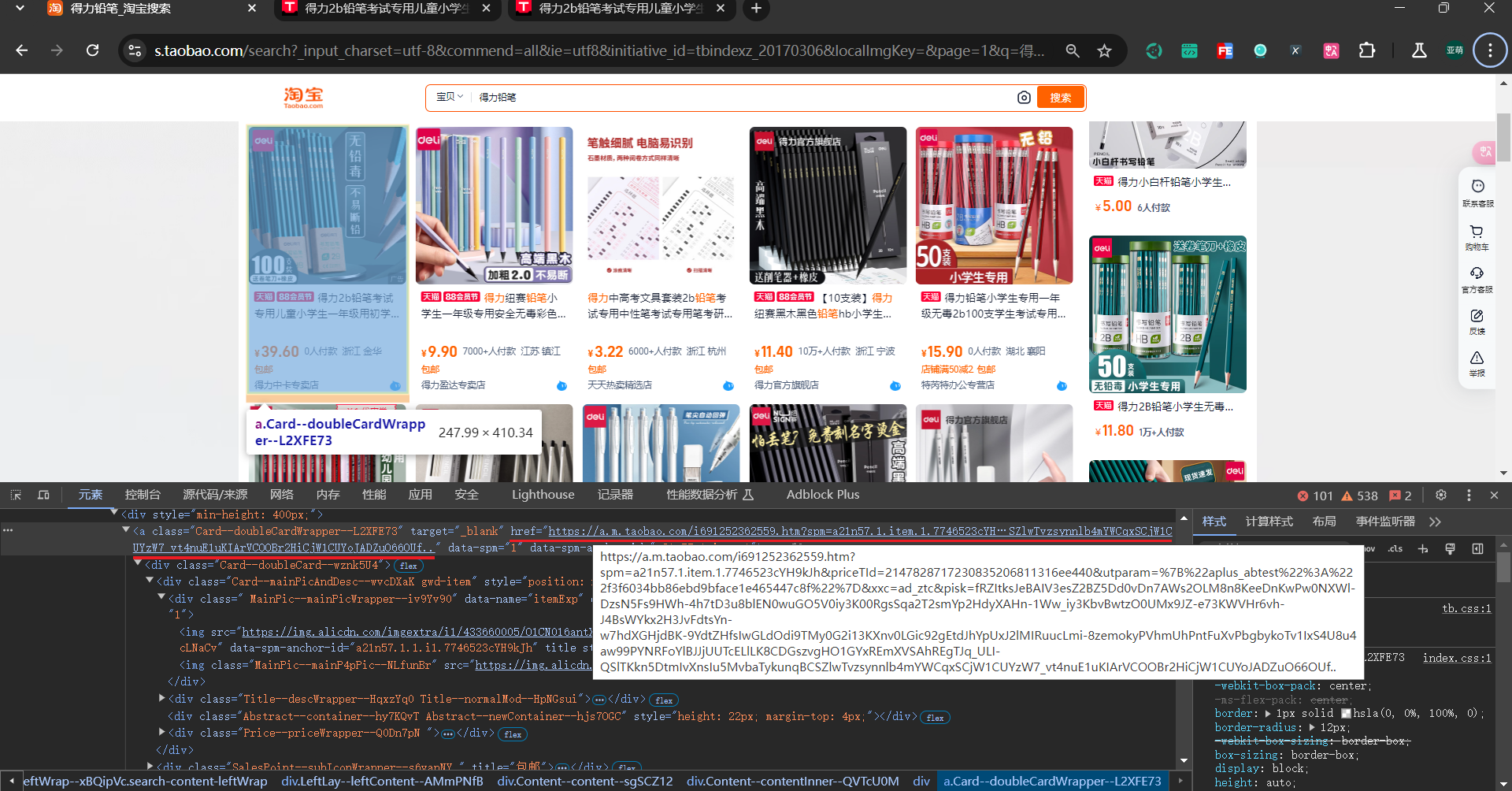Click the hsla border color swatch

click(1346, 713)
